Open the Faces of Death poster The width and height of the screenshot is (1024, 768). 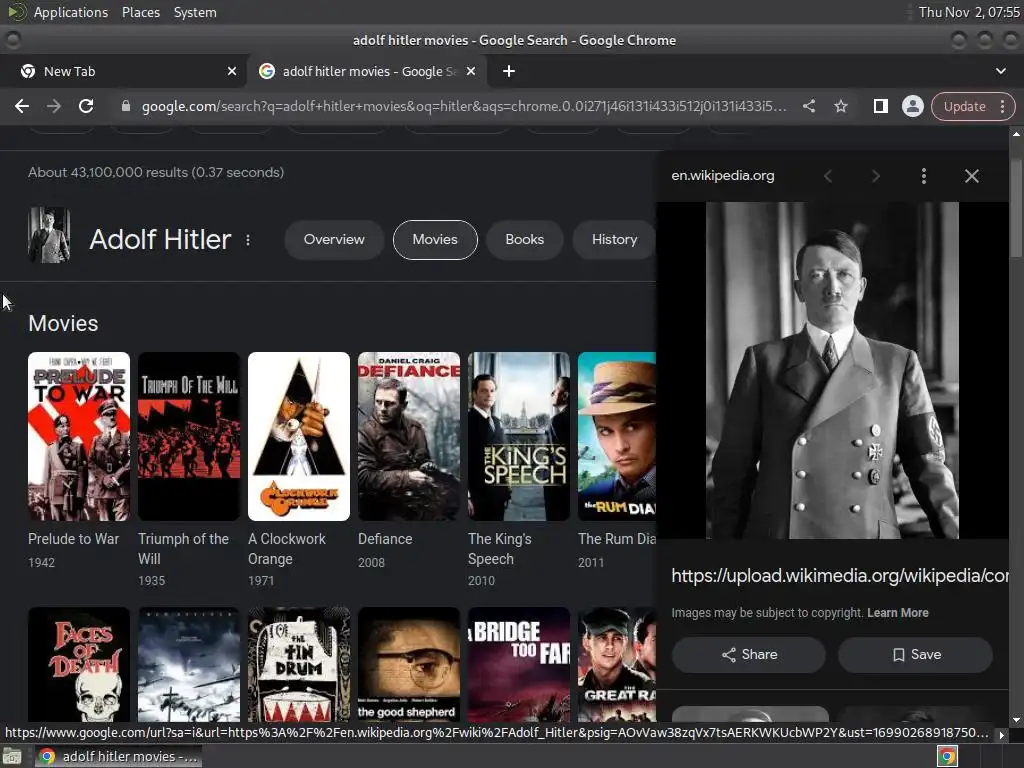click(79, 664)
